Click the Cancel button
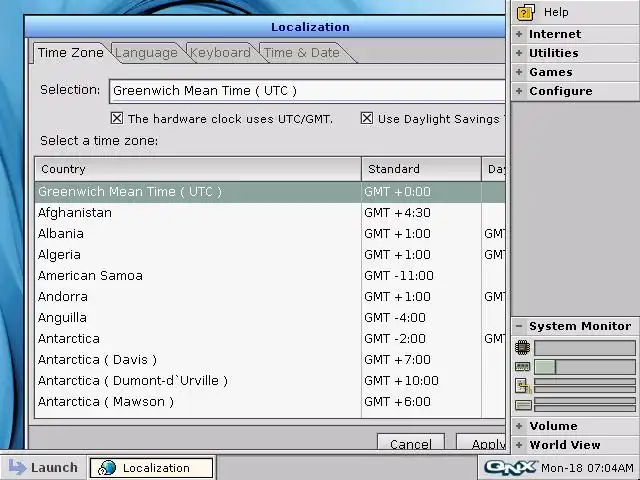 click(411, 443)
